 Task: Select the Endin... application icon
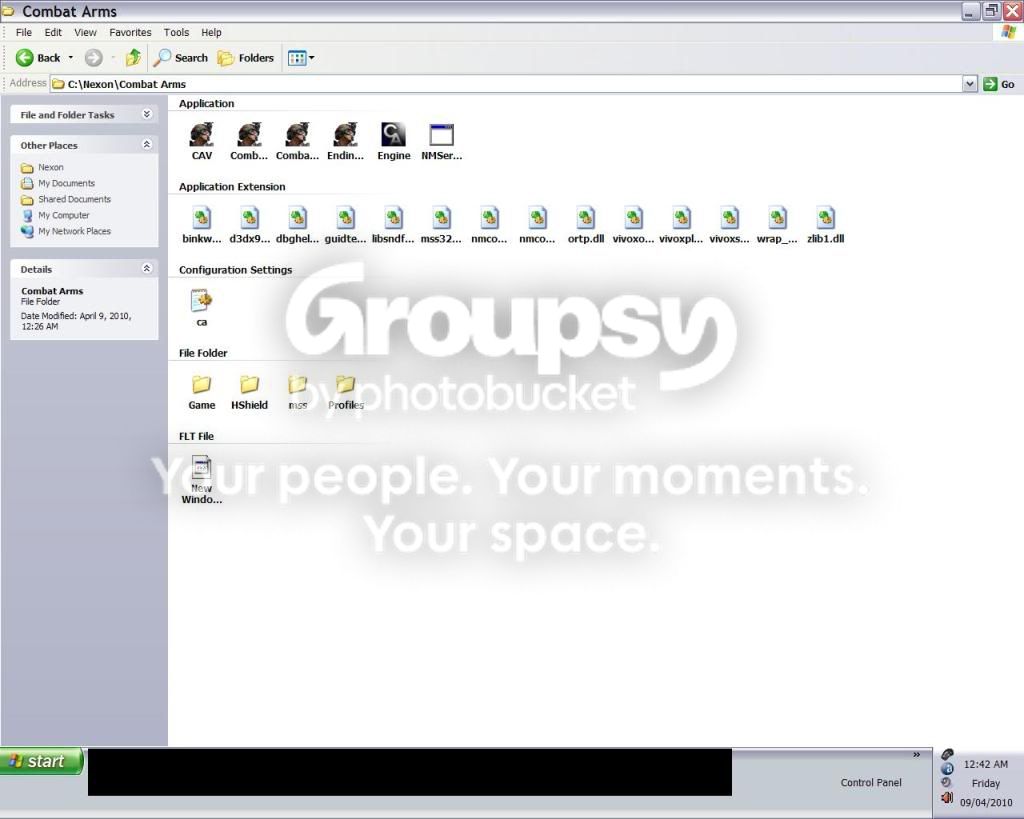tap(345, 140)
